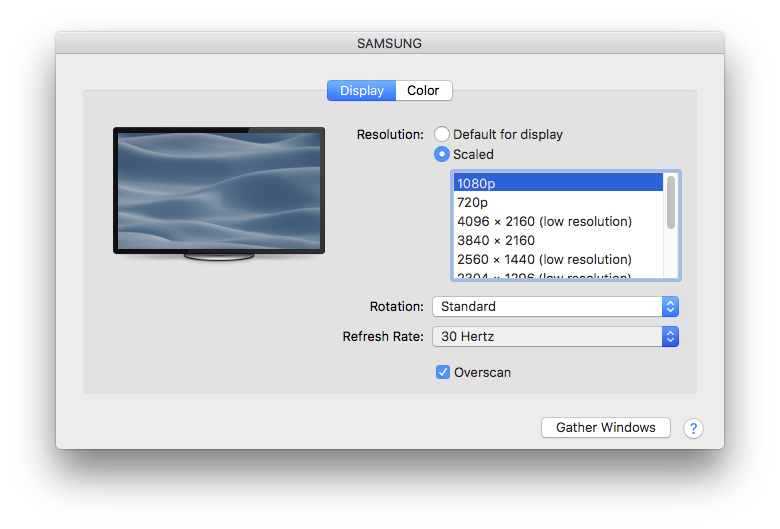Image resolution: width=780 pixels, height=529 pixels.
Task: Click the resolution list scrollbar thumb
Action: coord(671,202)
